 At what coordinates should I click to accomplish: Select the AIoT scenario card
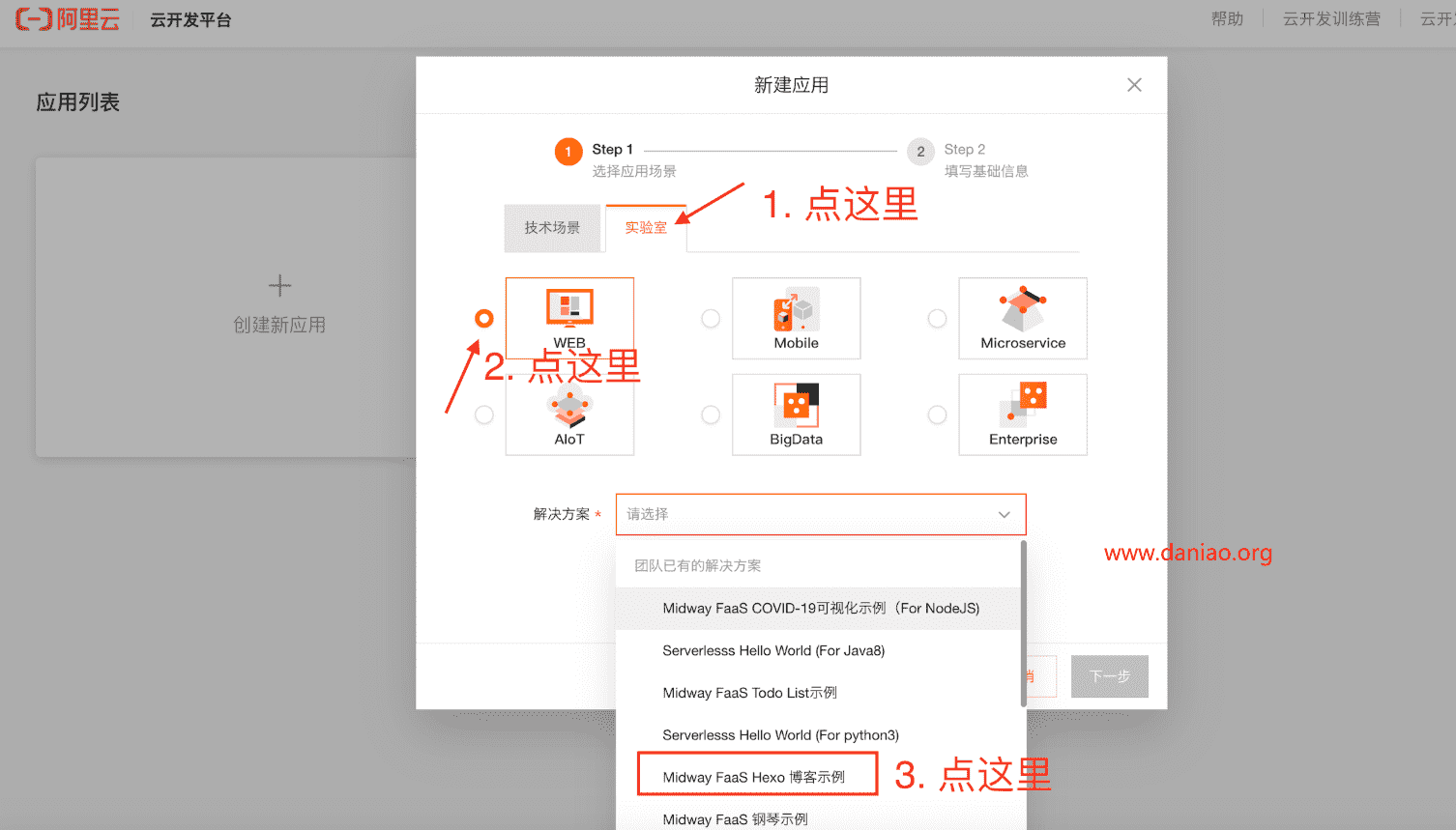click(569, 415)
